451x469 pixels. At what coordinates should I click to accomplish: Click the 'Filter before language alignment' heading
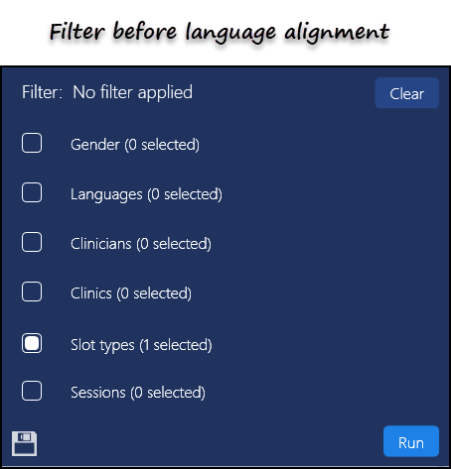point(219,32)
